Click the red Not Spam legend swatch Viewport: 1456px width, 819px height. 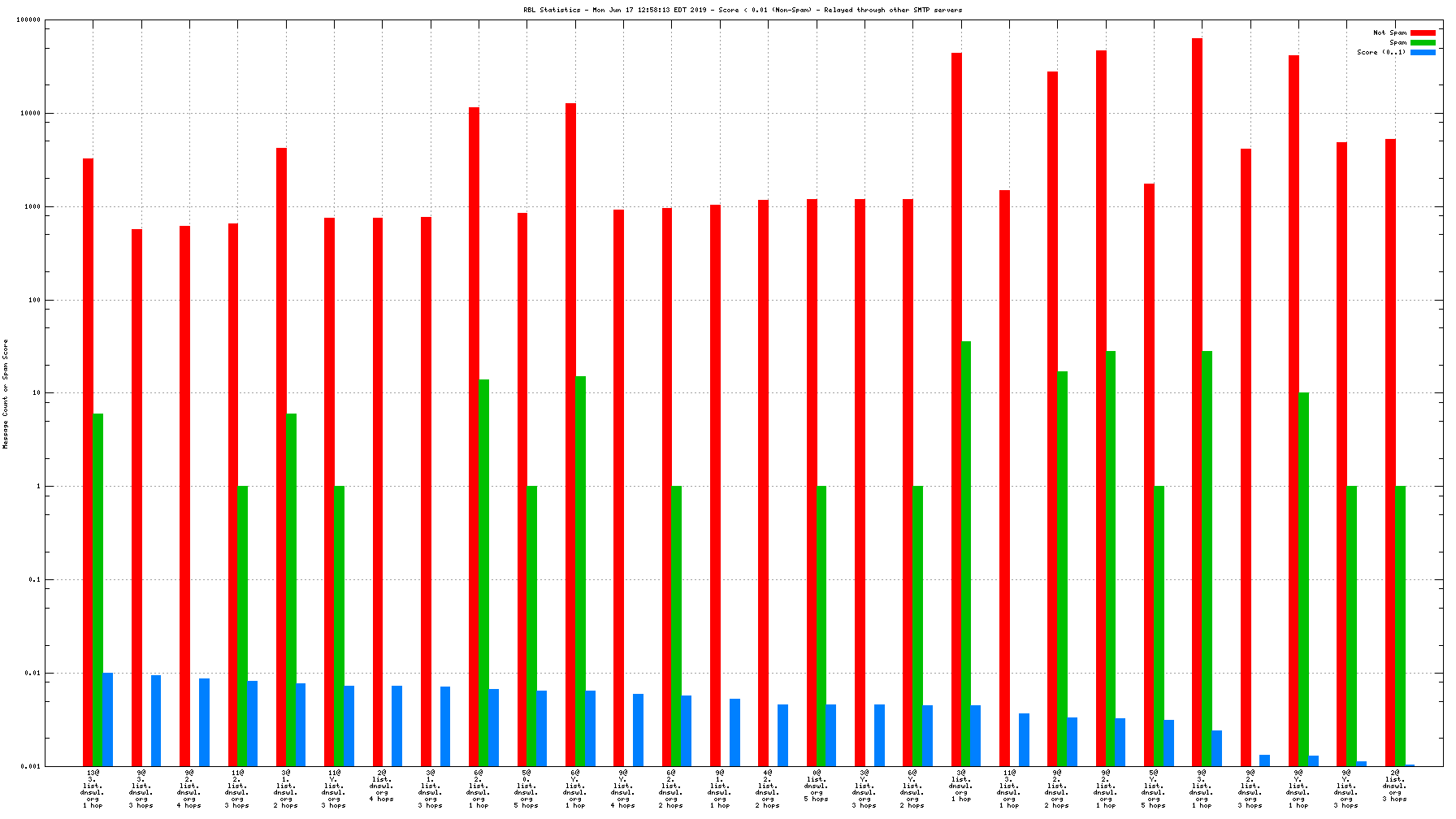pyautogui.click(x=1423, y=32)
